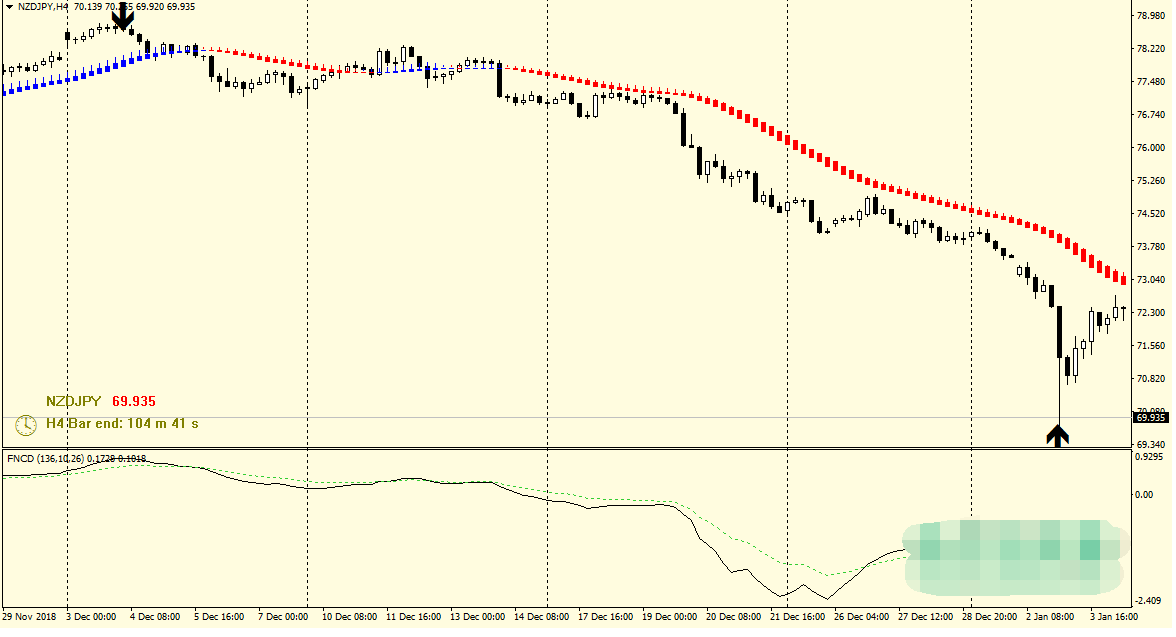Click the clock icon beside bar end timer
This screenshot has width=1176, height=637.
(x=26, y=425)
